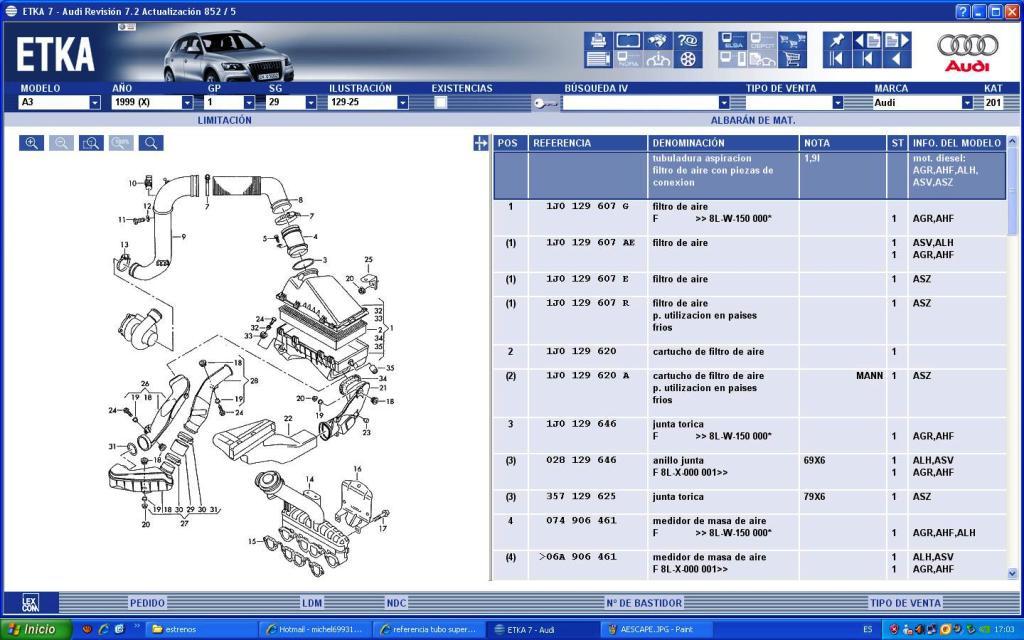
Task: Go to next page with the right arrow document icon
Action: [x=897, y=40]
